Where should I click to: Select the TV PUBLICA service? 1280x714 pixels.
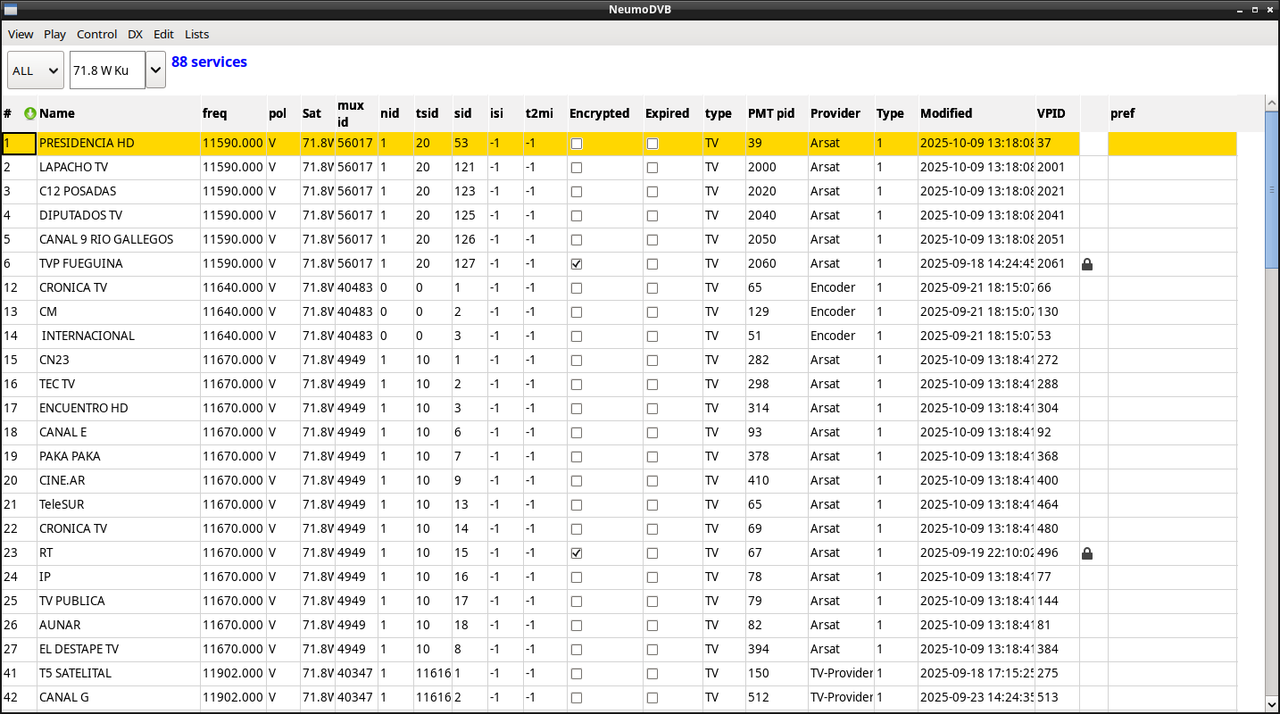pyautogui.click(x=72, y=601)
